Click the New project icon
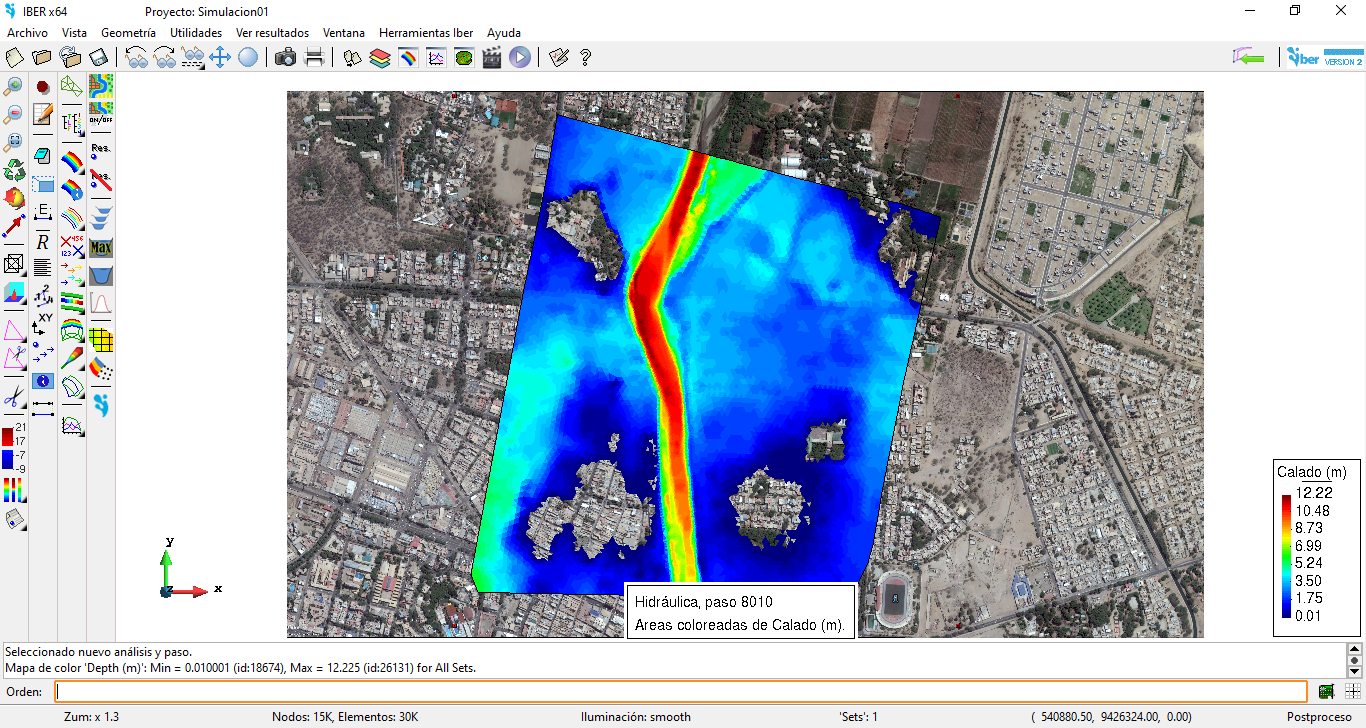This screenshot has height=728, width=1366. pos(14,57)
